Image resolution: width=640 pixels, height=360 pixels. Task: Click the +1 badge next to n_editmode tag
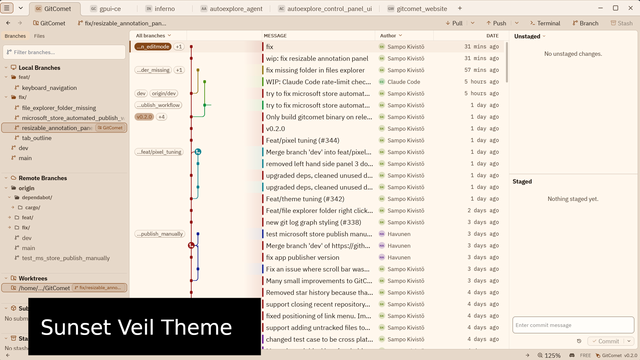(x=179, y=47)
